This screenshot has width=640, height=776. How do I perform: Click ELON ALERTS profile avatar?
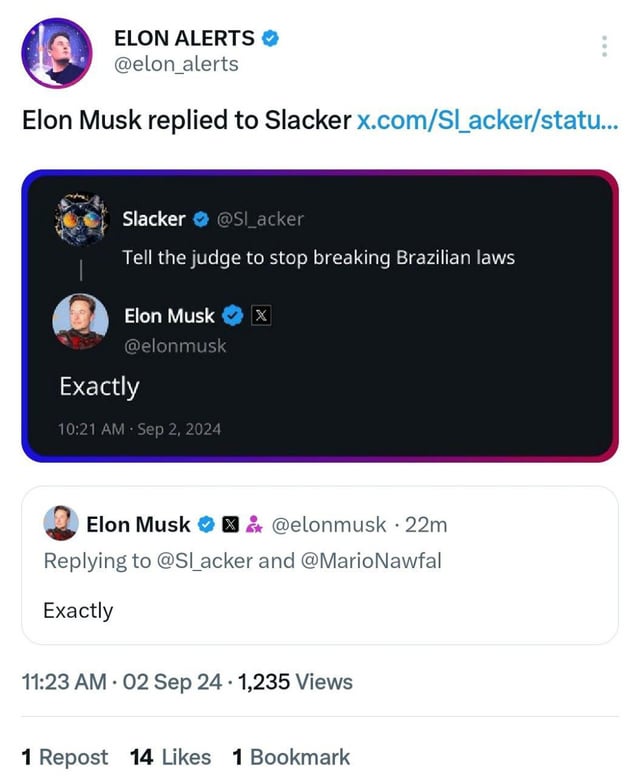(x=57, y=52)
